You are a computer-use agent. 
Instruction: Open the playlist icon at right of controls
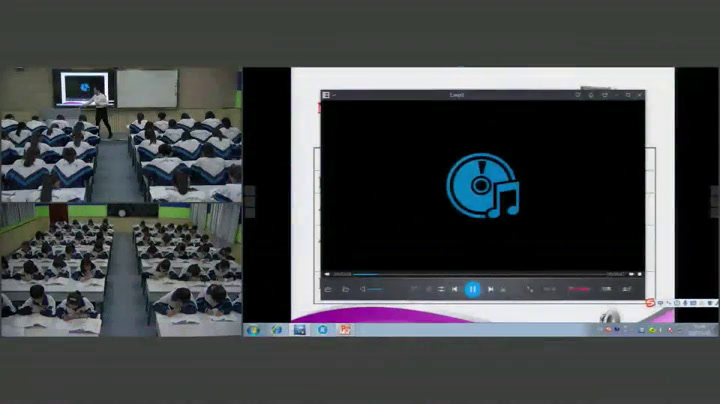tap(627, 289)
